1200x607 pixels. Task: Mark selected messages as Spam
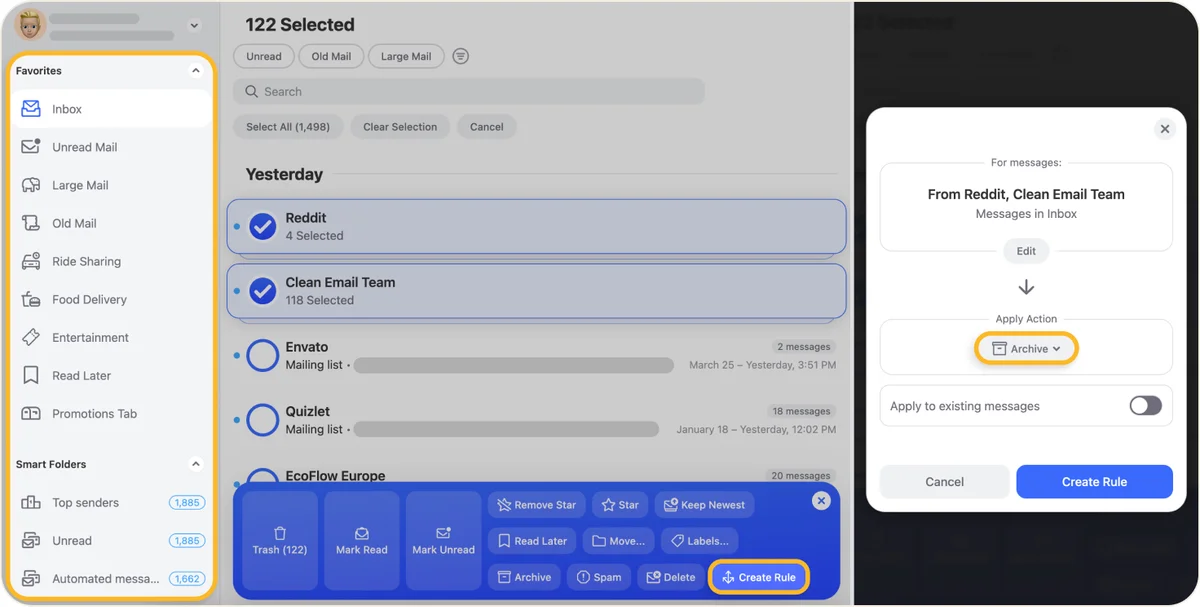(598, 576)
